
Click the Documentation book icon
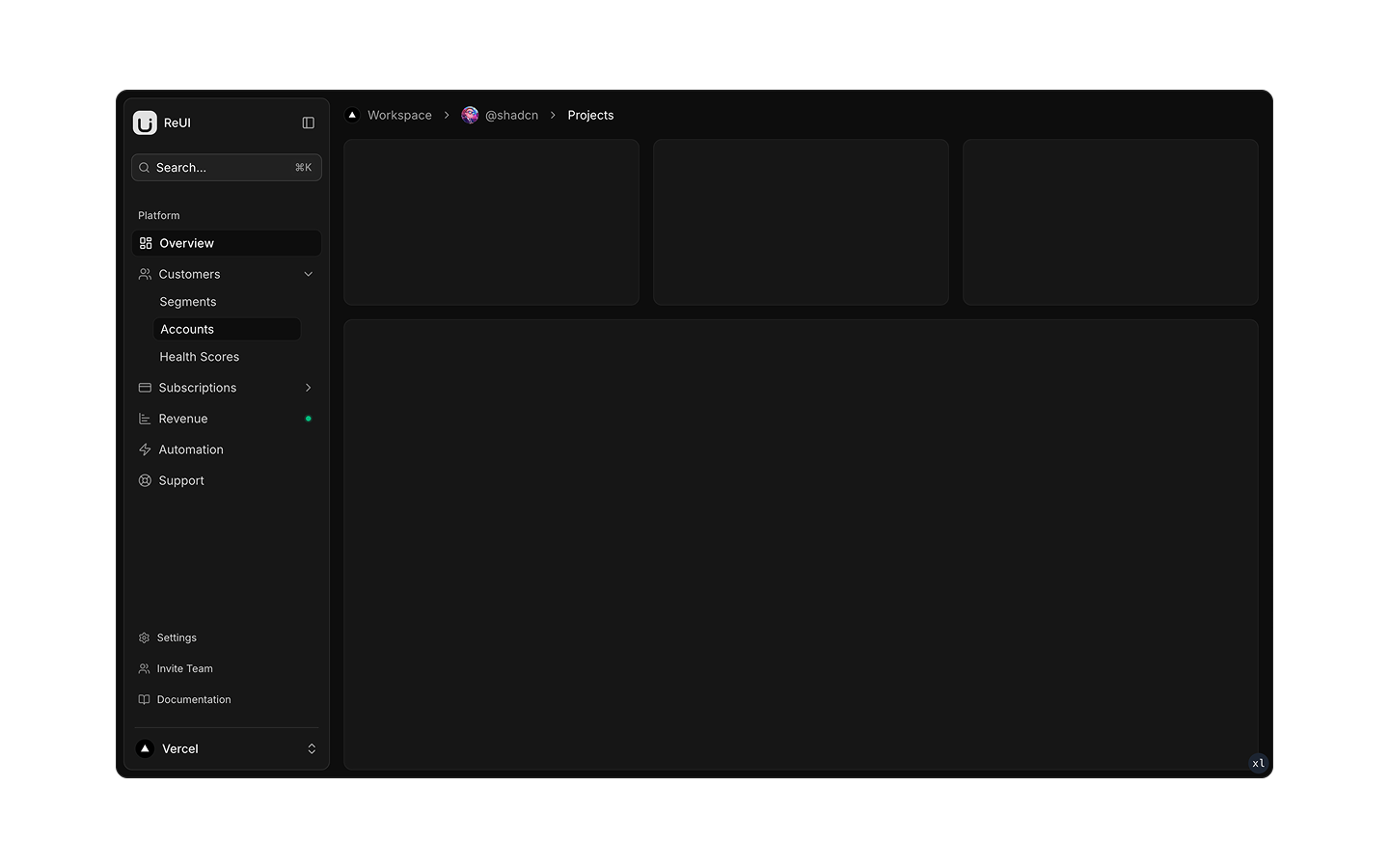click(144, 699)
